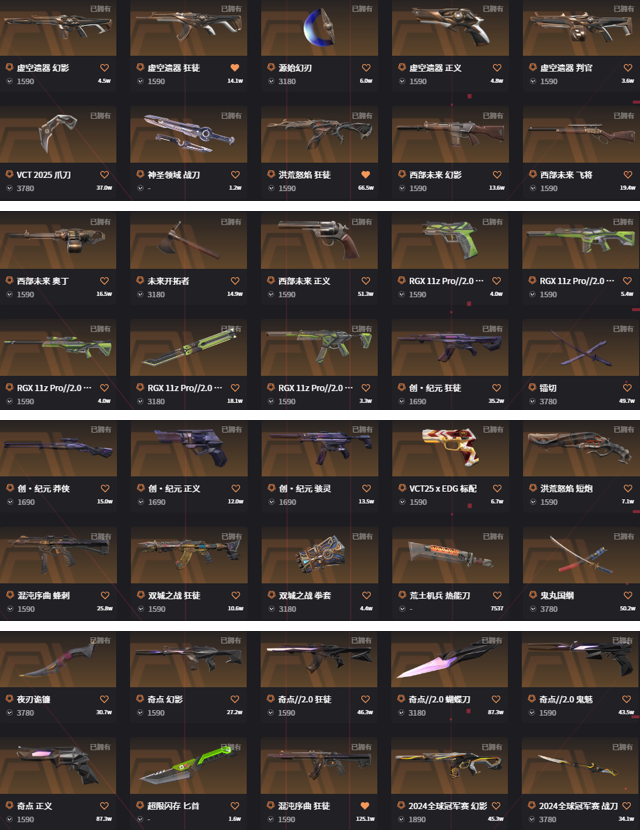
Task: Click the heart icon for VCT 2025 爪刀
Action: 104,175
